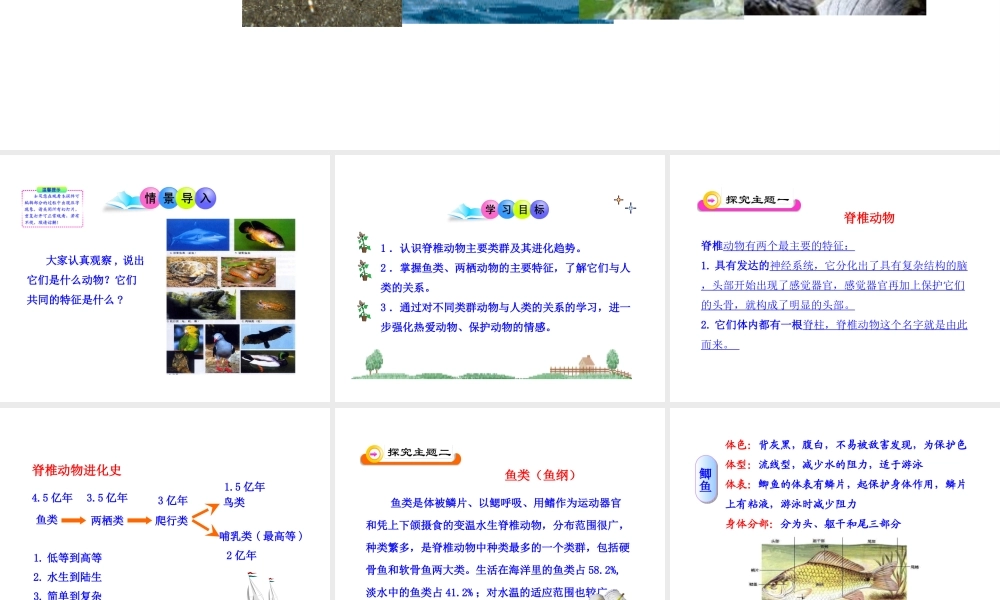Click the blue 鲫鱼 pill label

[705, 479]
